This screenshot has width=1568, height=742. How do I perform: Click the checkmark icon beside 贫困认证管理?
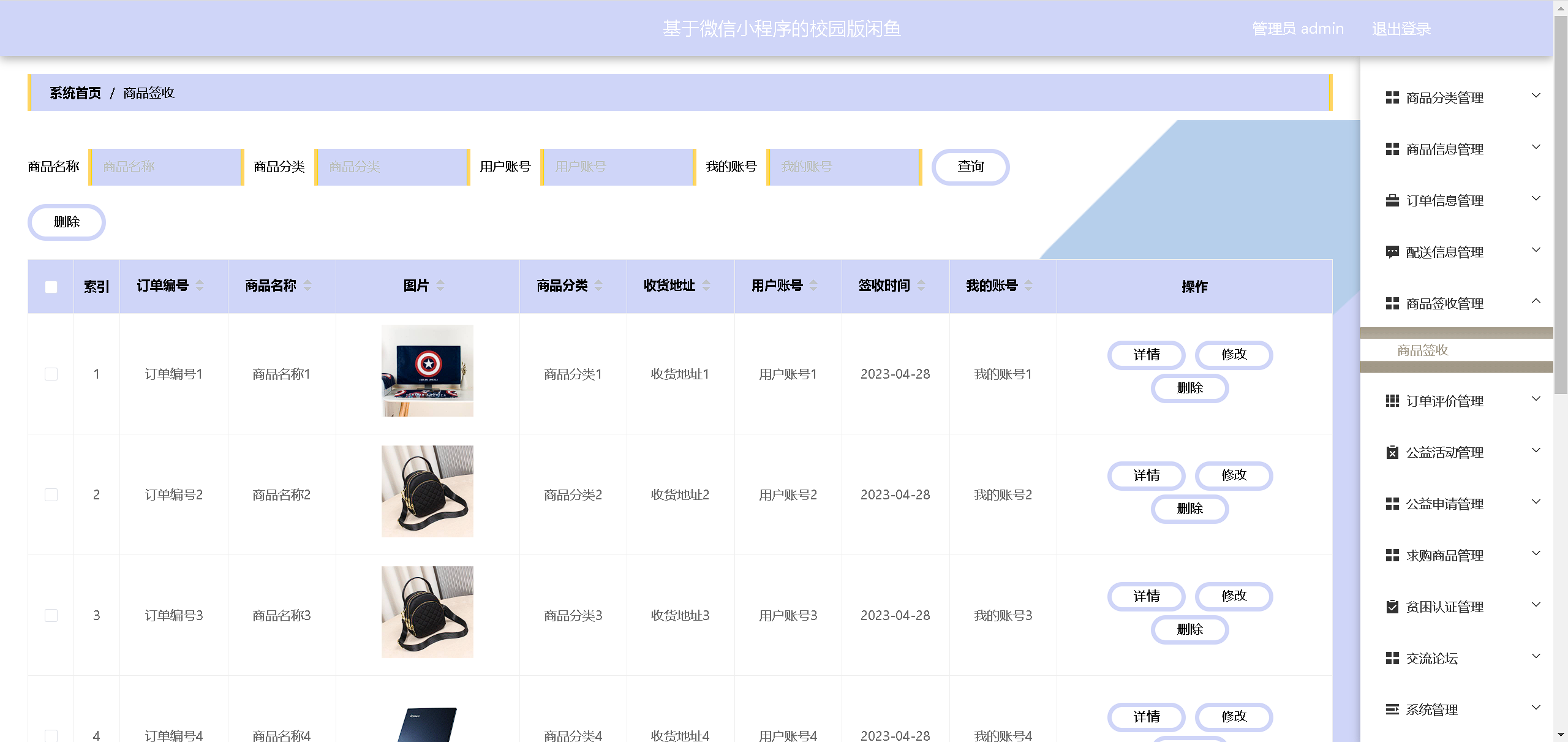1392,607
